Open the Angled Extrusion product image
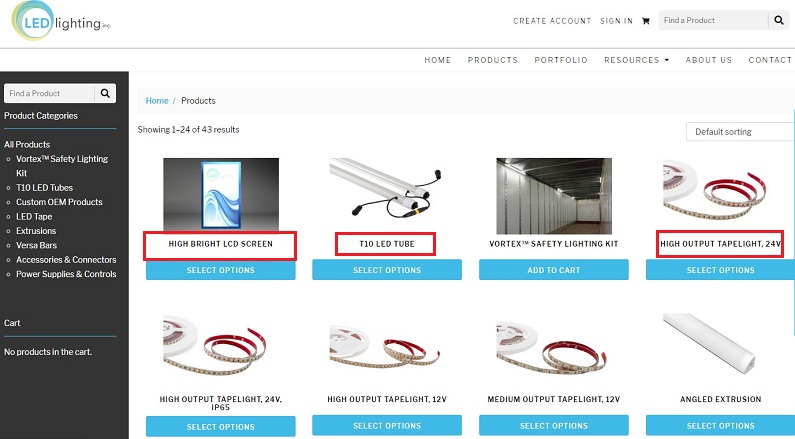The width and height of the screenshot is (795, 439). click(x=710, y=343)
